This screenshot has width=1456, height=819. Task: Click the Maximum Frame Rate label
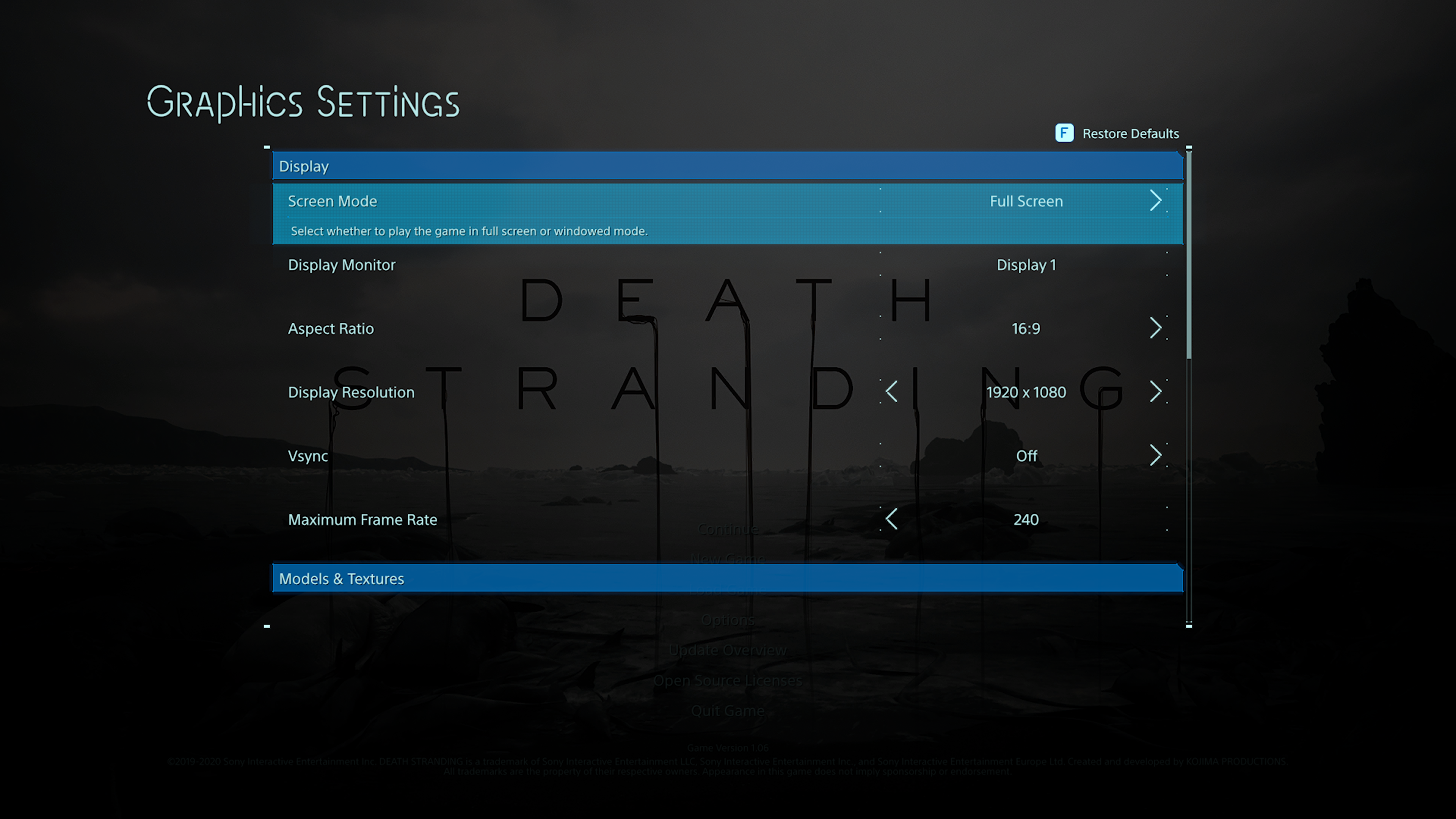tap(362, 519)
